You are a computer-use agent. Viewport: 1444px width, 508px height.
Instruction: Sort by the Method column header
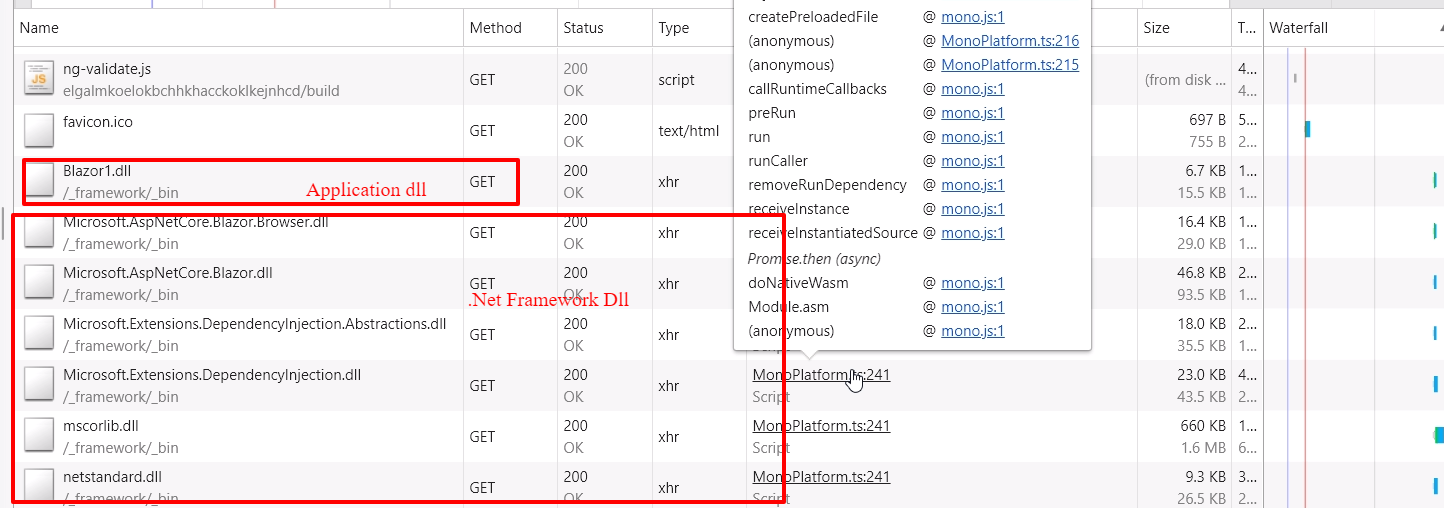[496, 28]
